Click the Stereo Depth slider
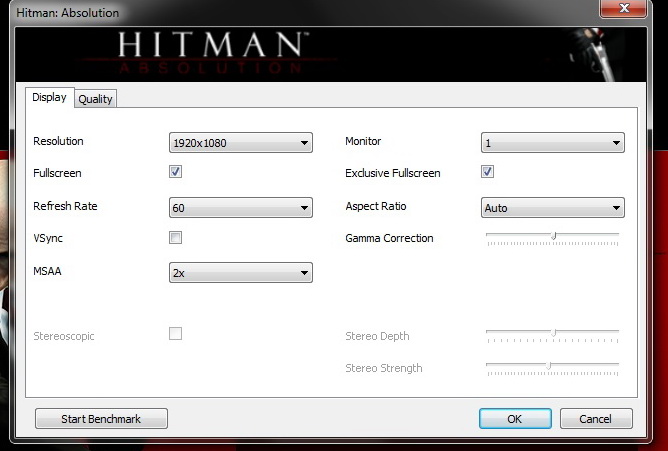Viewport: 668px width, 451px height. coord(553,336)
